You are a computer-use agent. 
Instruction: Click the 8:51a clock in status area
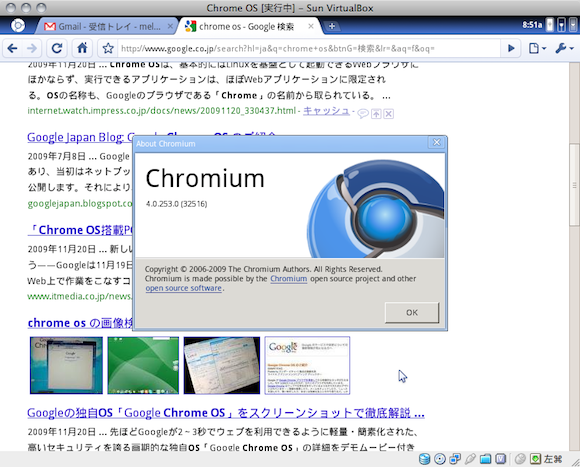click(x=532, y=25)
